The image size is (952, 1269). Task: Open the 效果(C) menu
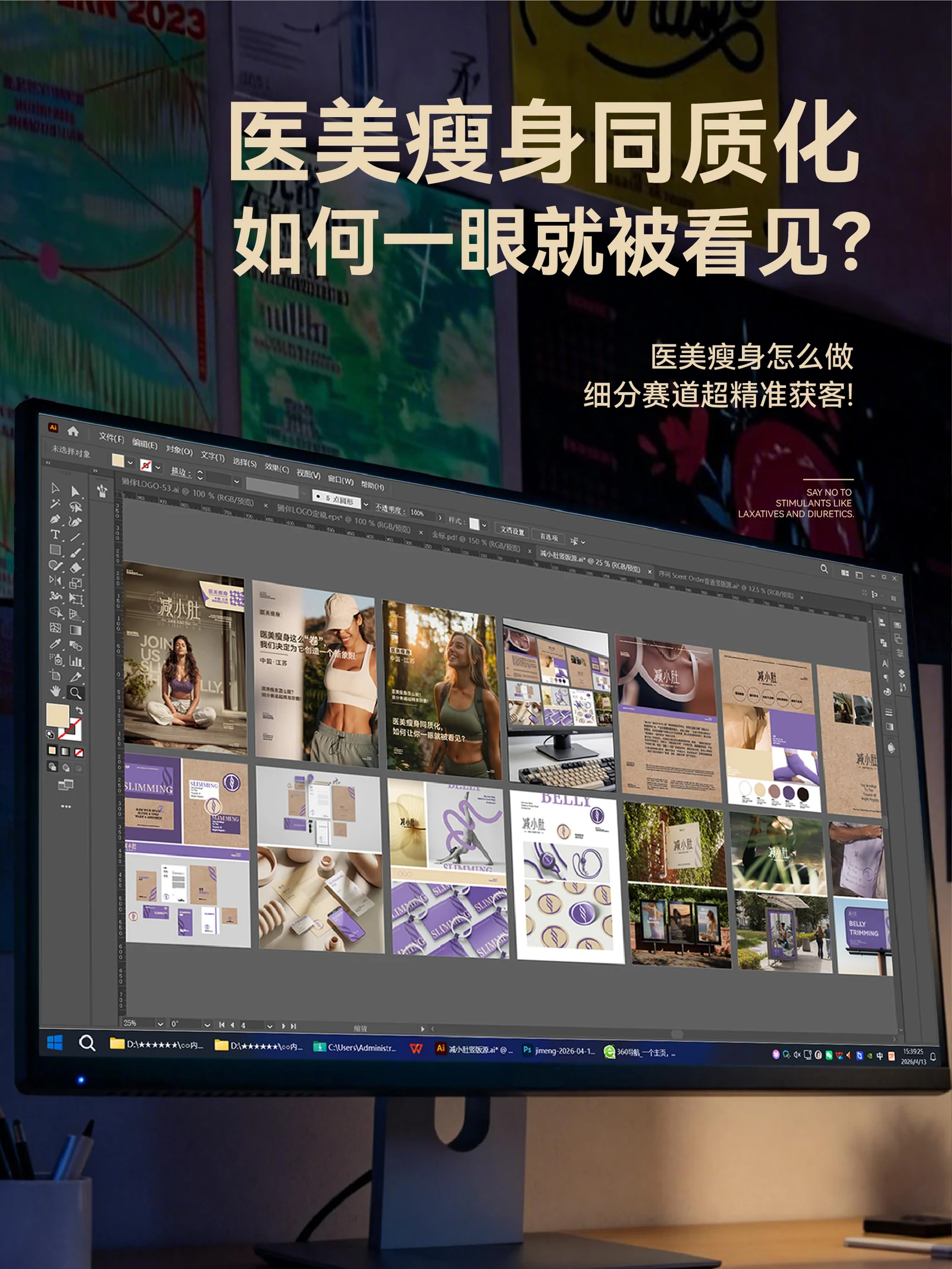(277, 468)
